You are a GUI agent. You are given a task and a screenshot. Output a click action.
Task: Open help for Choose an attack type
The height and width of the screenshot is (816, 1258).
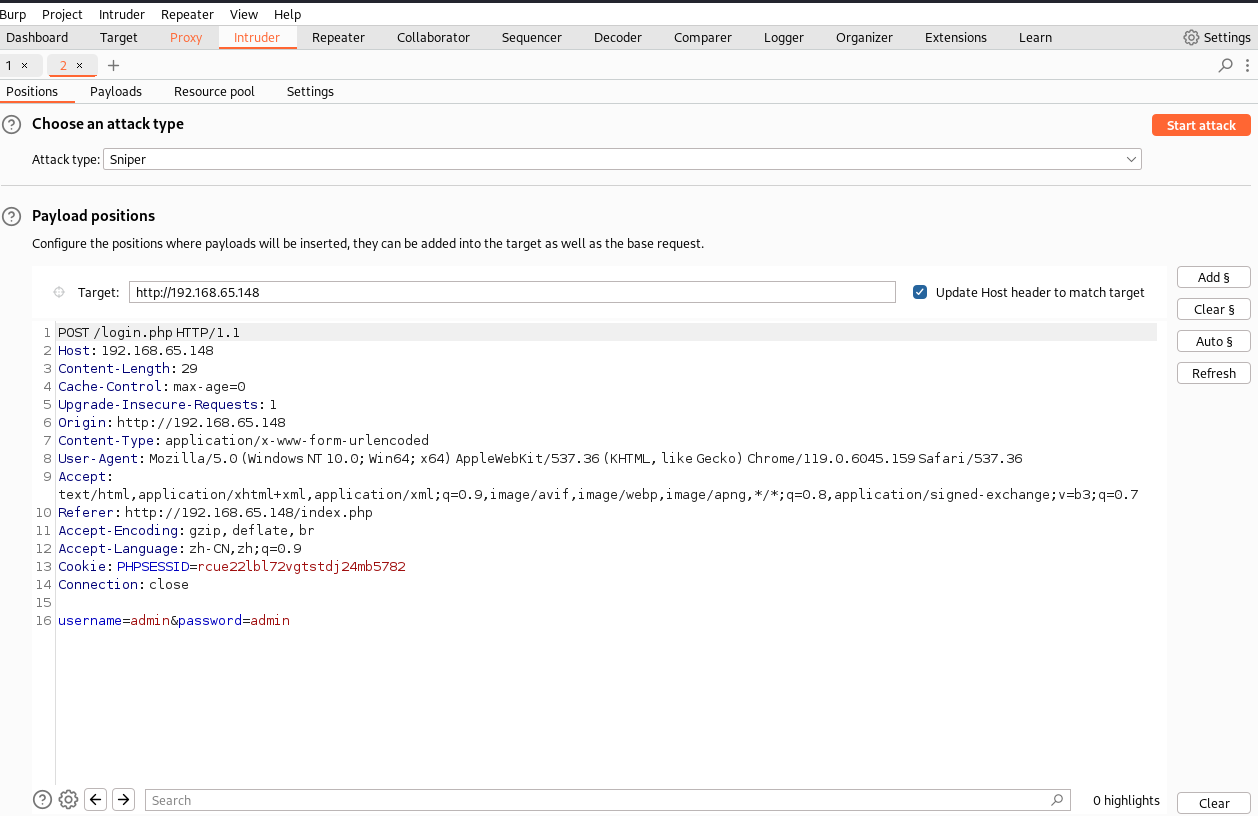click(11, 125)
